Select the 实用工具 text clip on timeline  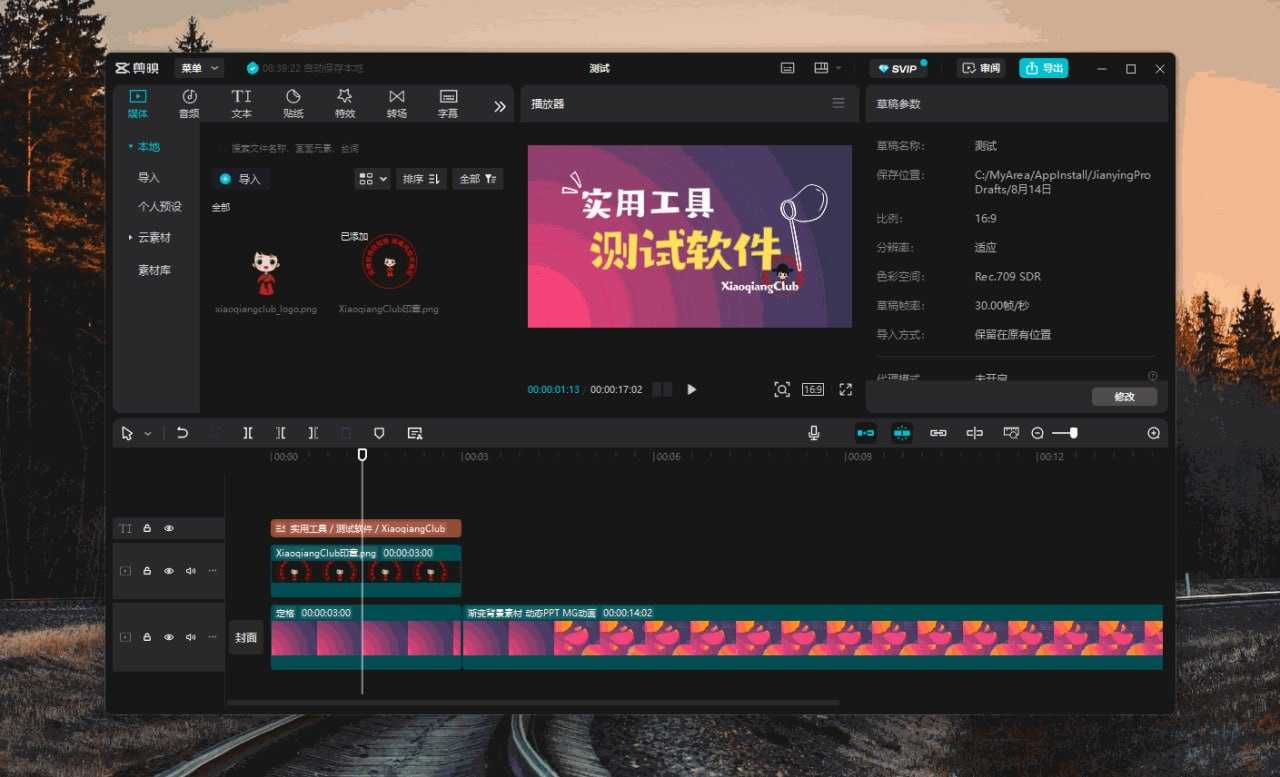point(366,528)
